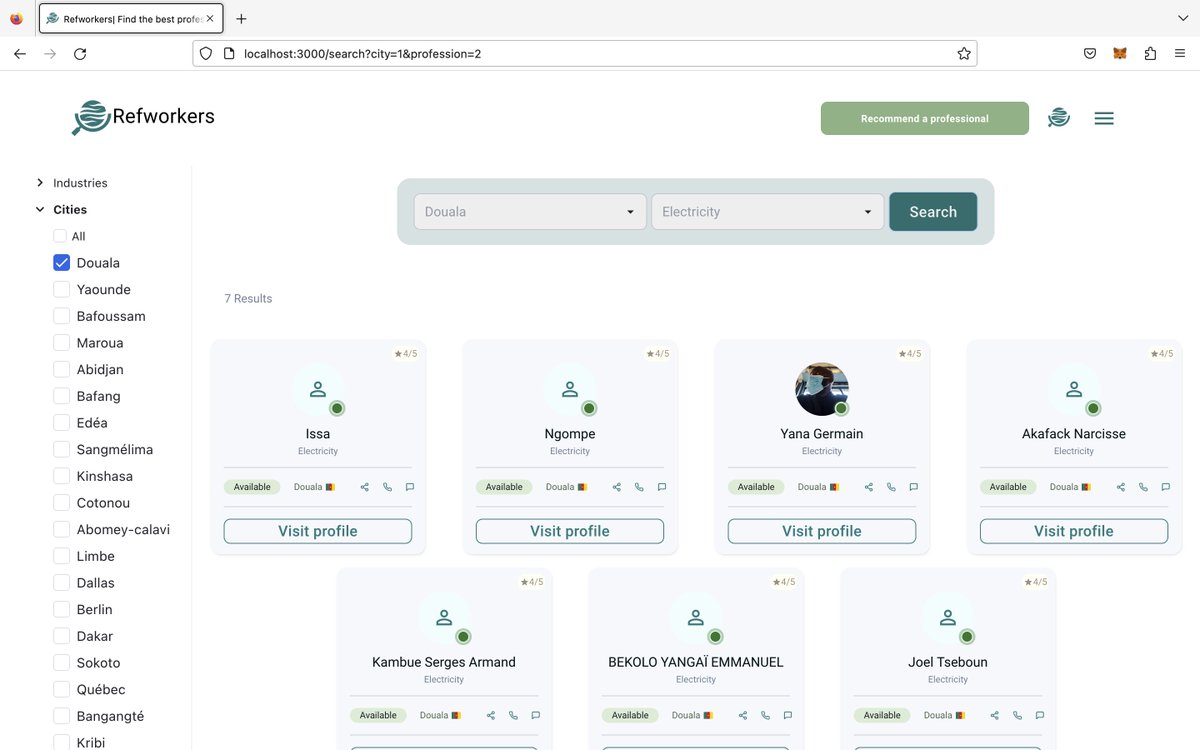Click the Refworkers globe icon beside the menu
Viewport: 1200px width, 750px height.
coord(1059,118)
